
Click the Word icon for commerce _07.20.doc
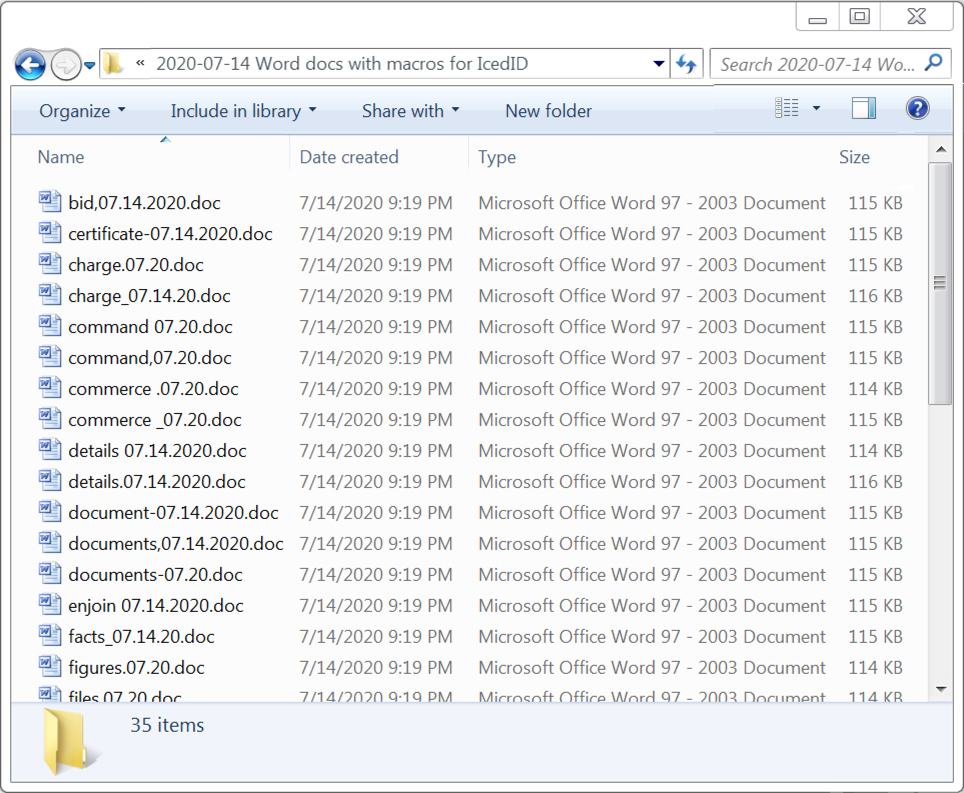[50, 418]
